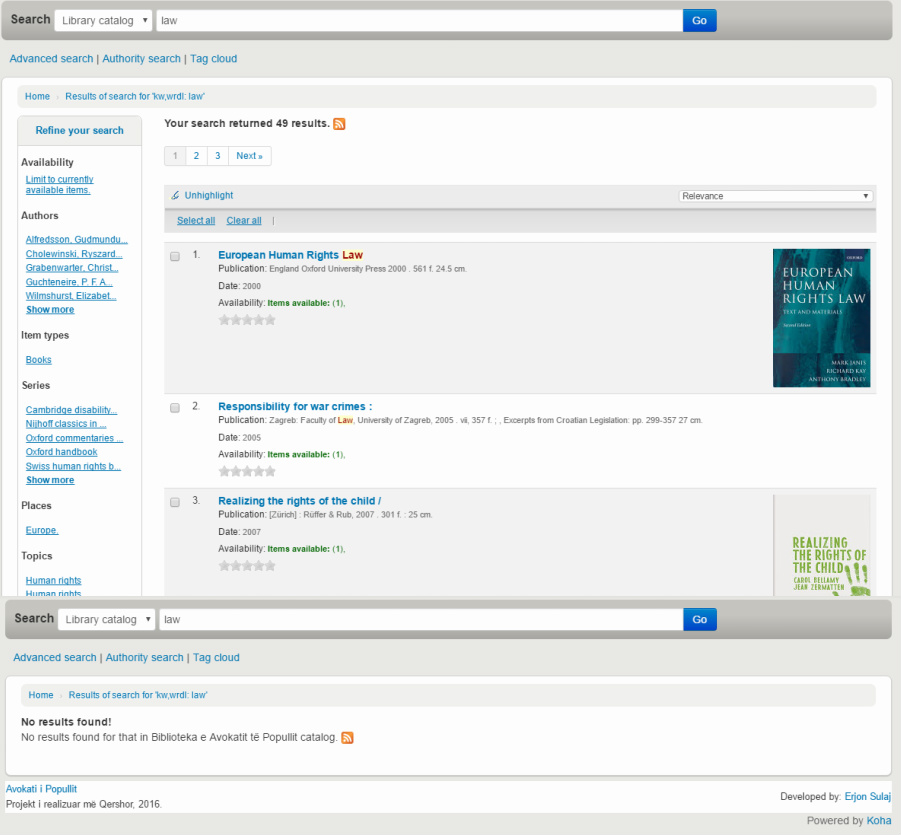Open European Human Rights Law book cover

821,317
